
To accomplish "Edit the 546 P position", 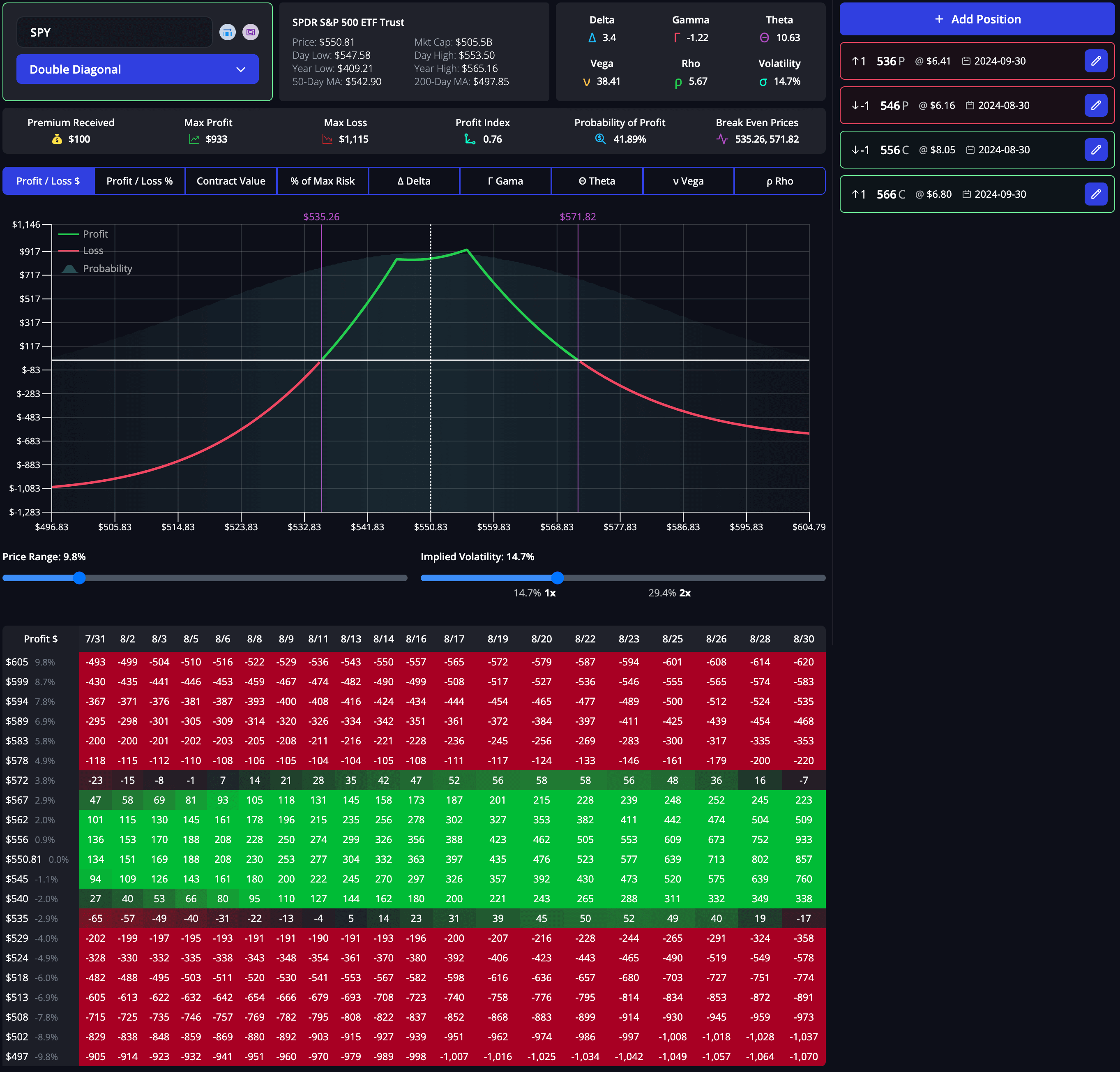I will click(1095, 105).
